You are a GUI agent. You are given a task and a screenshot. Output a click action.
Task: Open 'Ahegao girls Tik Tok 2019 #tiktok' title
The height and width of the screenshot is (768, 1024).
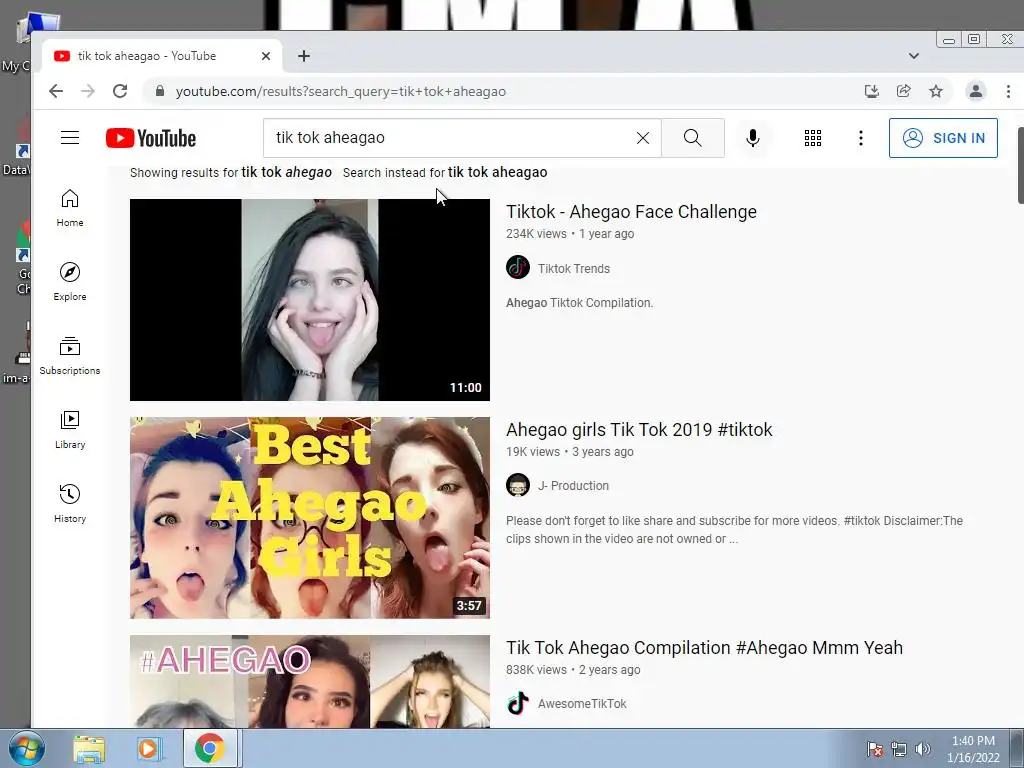[x=639, y=430]
